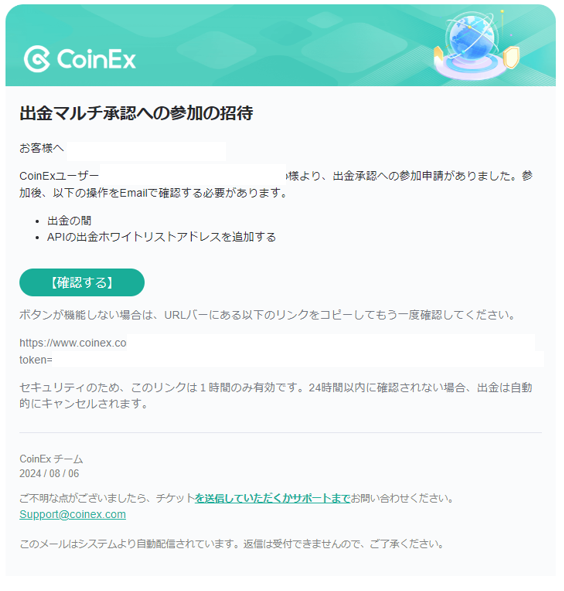Click the CoinEx wordmark in header
564x591 pixels.
[x=96, y=59]
